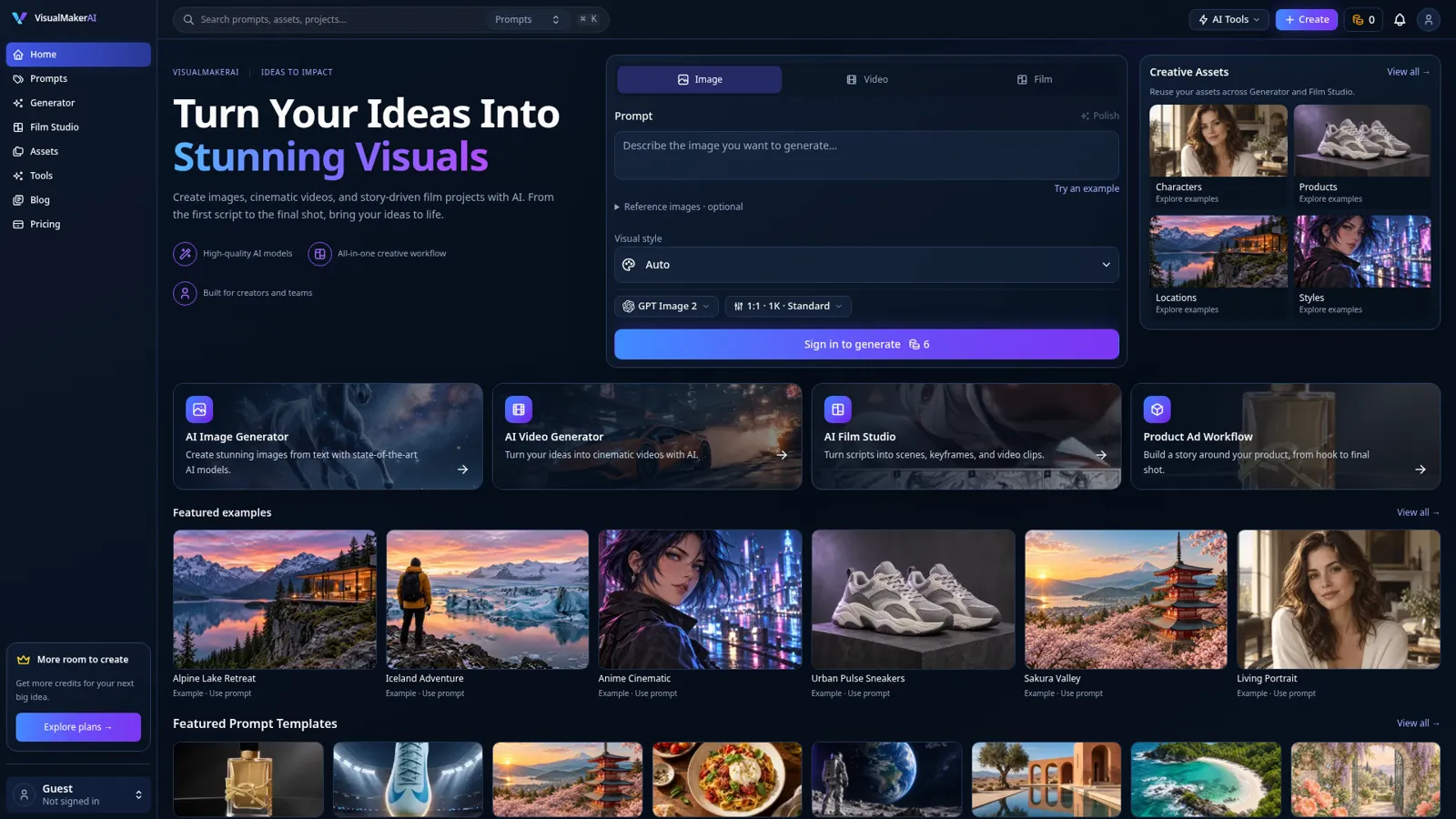Click the Guest avatar icon
The height and width of the screenshot is (819, 1456).
[x=25, y=794]
